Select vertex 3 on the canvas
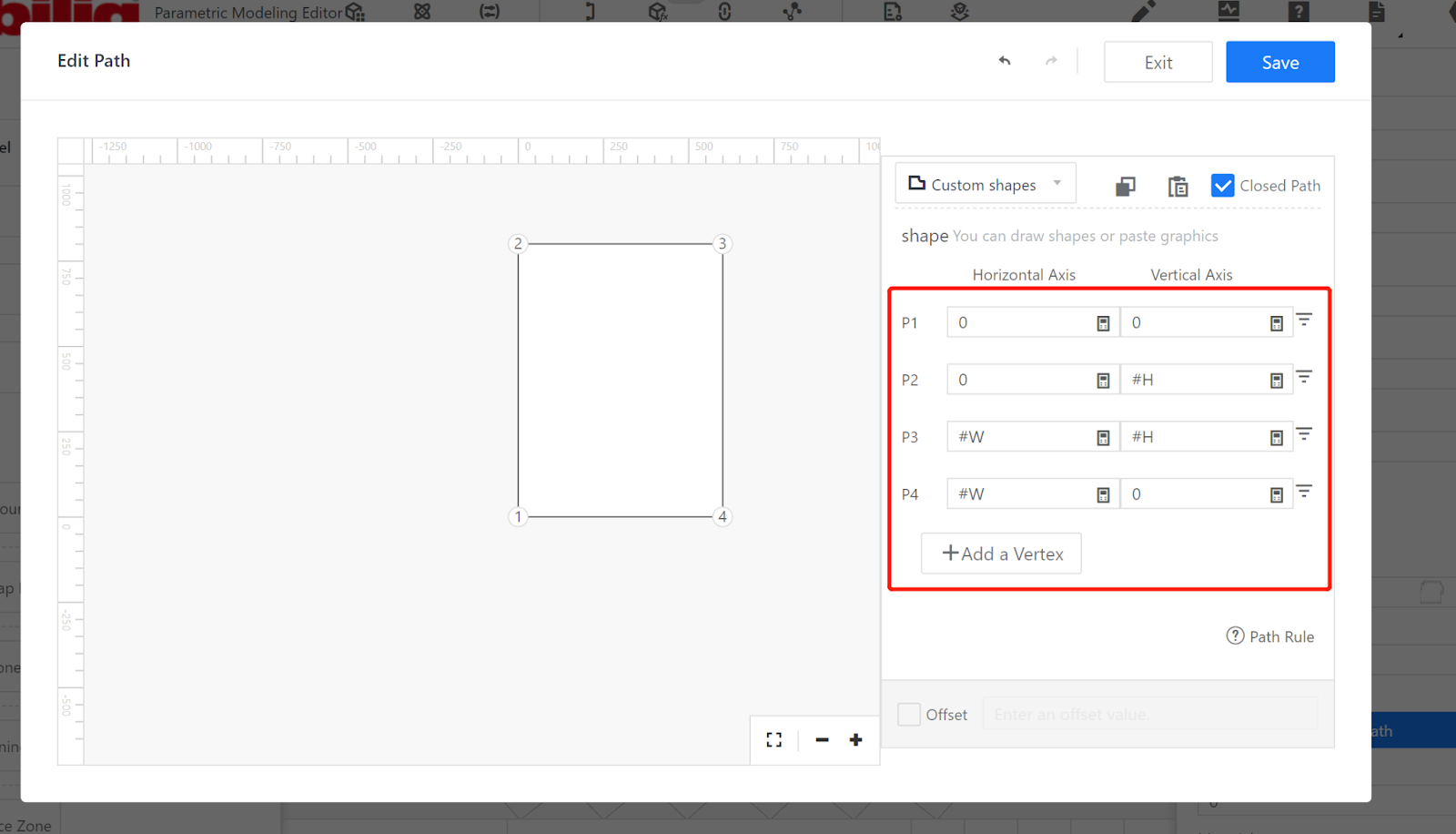1456x834 pixels. point(723,244)
